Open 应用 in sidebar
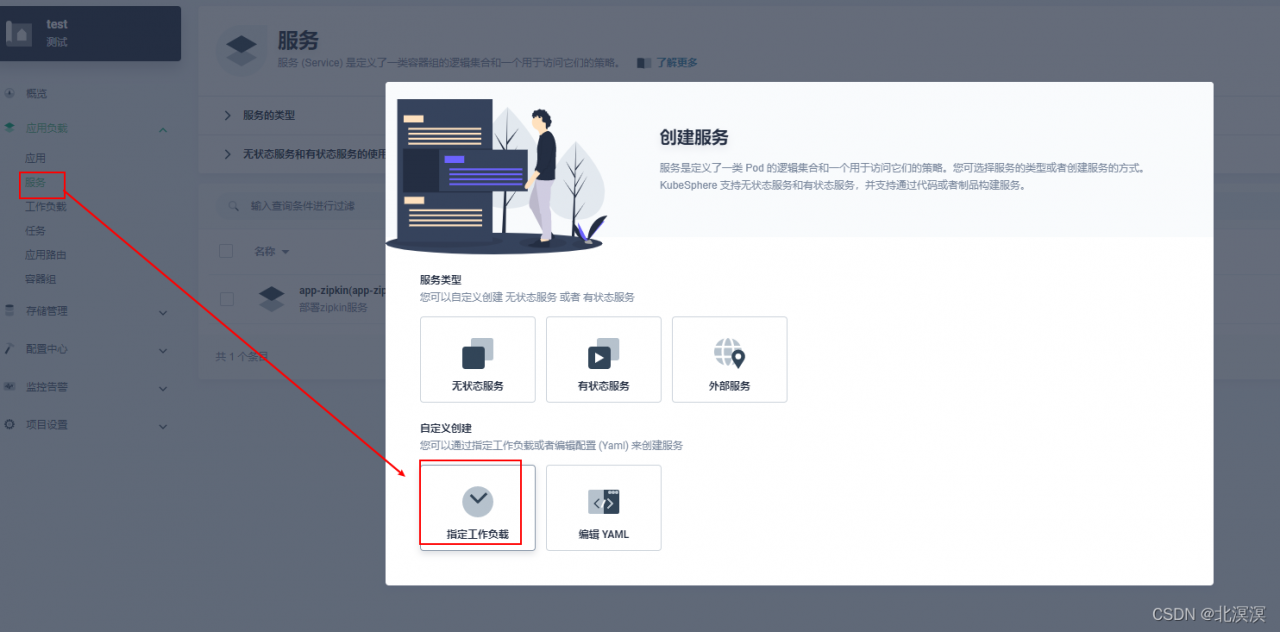The image size is (1280, 632). pos(36,158)
